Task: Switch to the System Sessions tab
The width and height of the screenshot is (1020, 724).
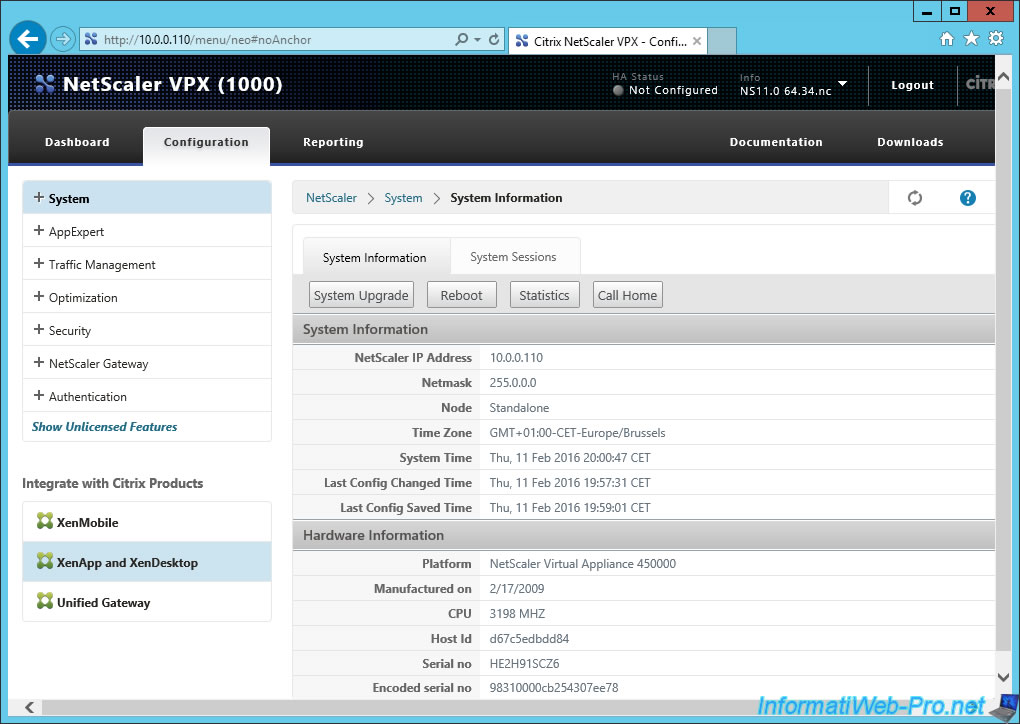Action: (513, 257)
